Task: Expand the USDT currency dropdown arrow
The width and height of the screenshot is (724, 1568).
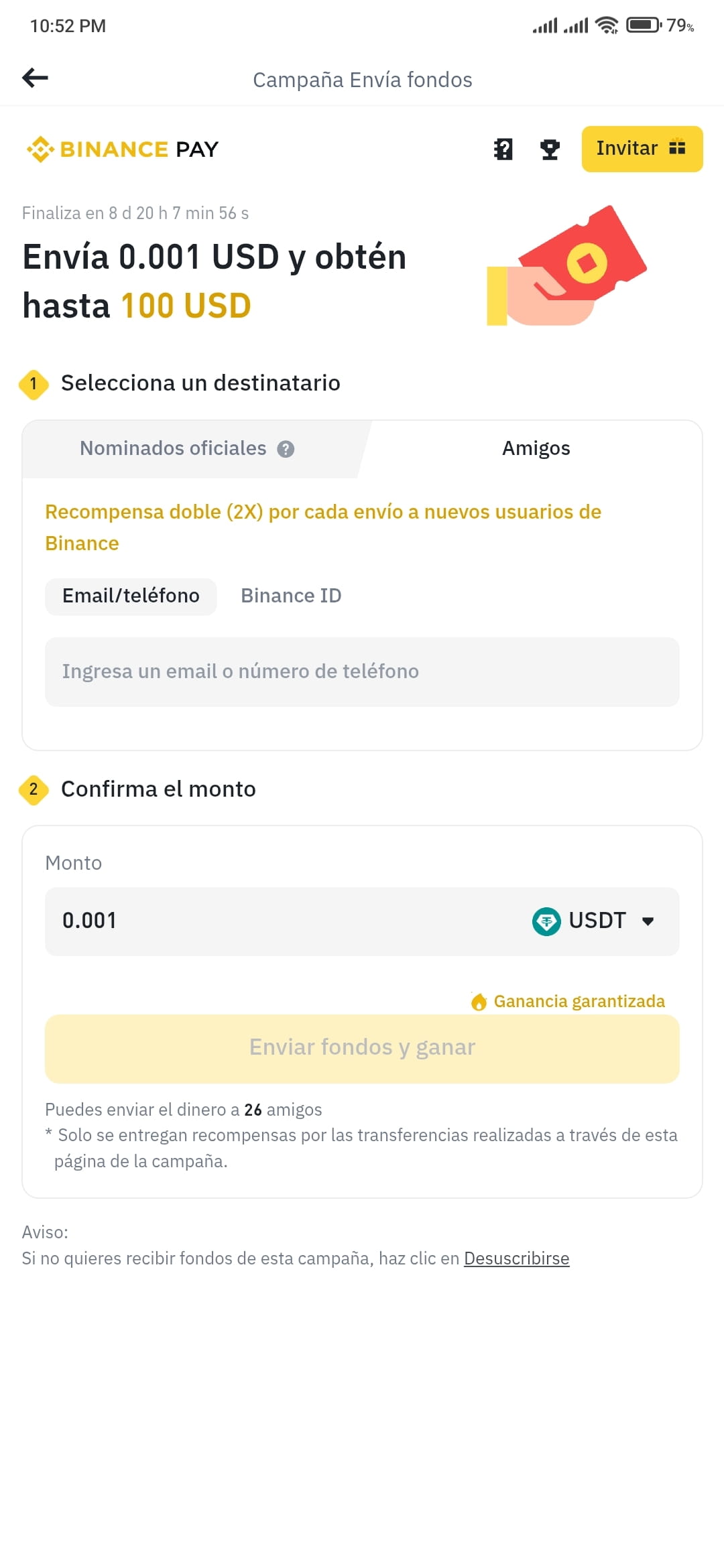Action: pos(648,921)
